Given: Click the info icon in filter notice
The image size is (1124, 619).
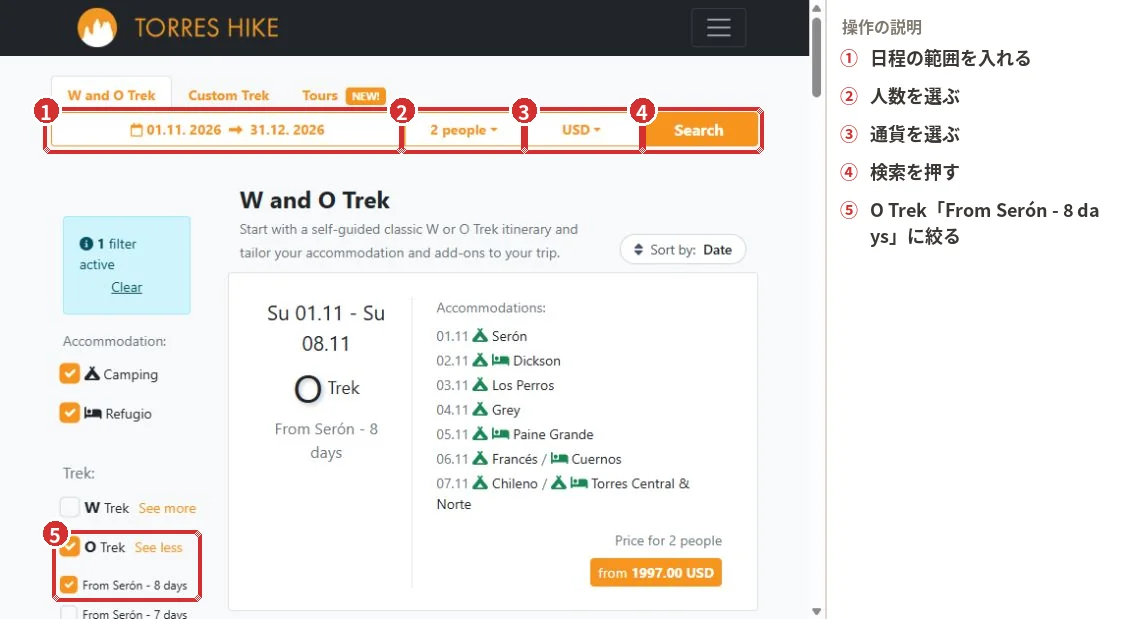Looking at the screenshot, I should [86, 244].
